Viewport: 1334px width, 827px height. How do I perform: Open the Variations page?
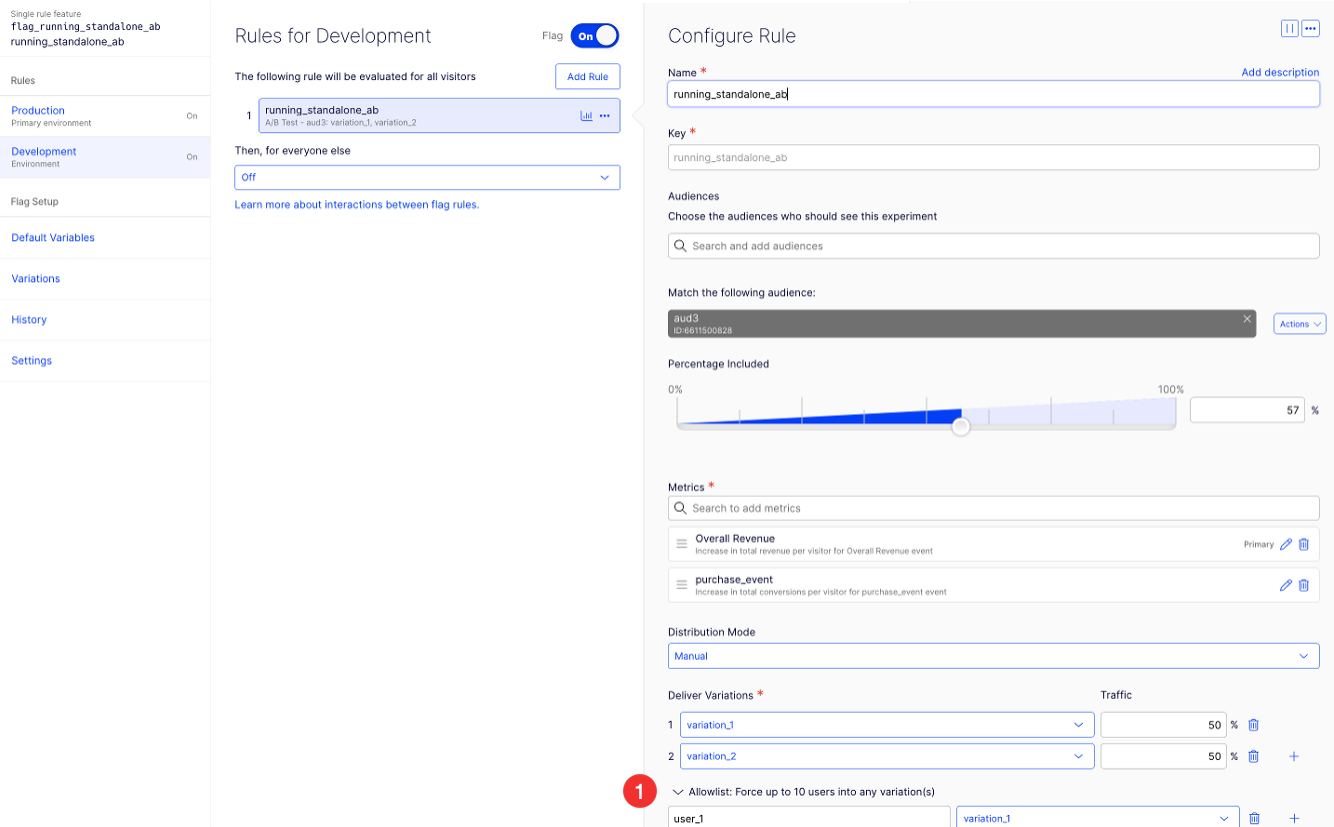(36, 279)
